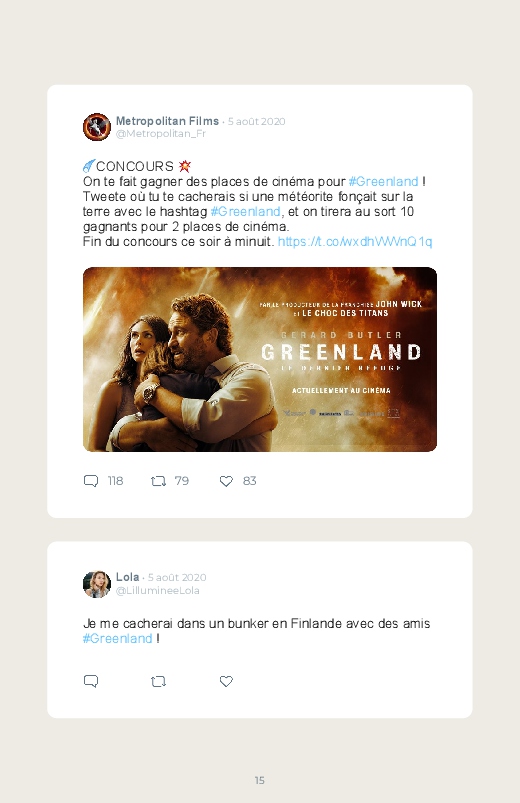
Task: Open the t.co link in contest tweet
Action: [355, 242]
